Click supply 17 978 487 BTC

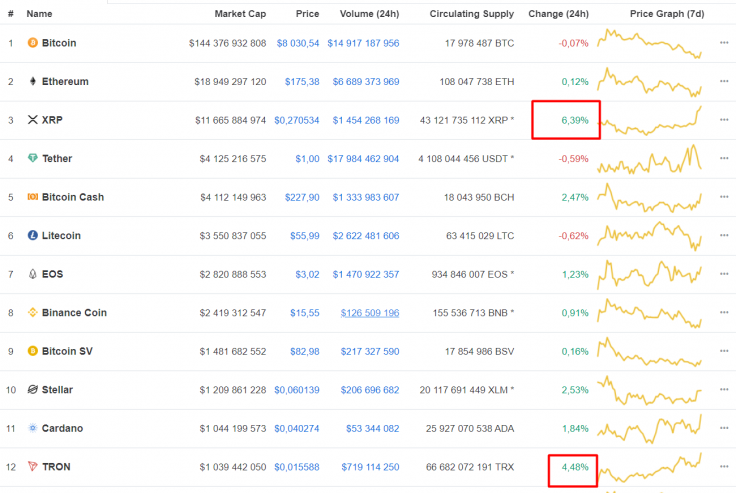[x=479, y=43]
